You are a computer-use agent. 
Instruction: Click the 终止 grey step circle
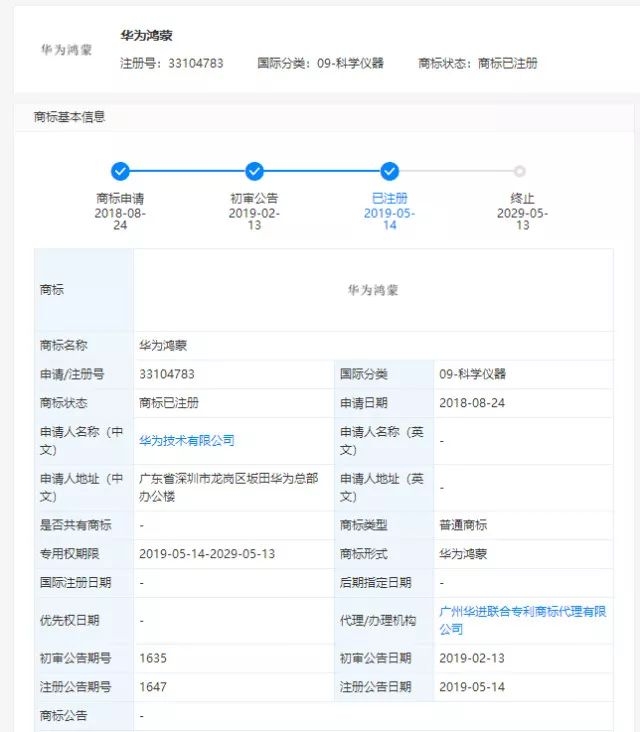[520, 171]
